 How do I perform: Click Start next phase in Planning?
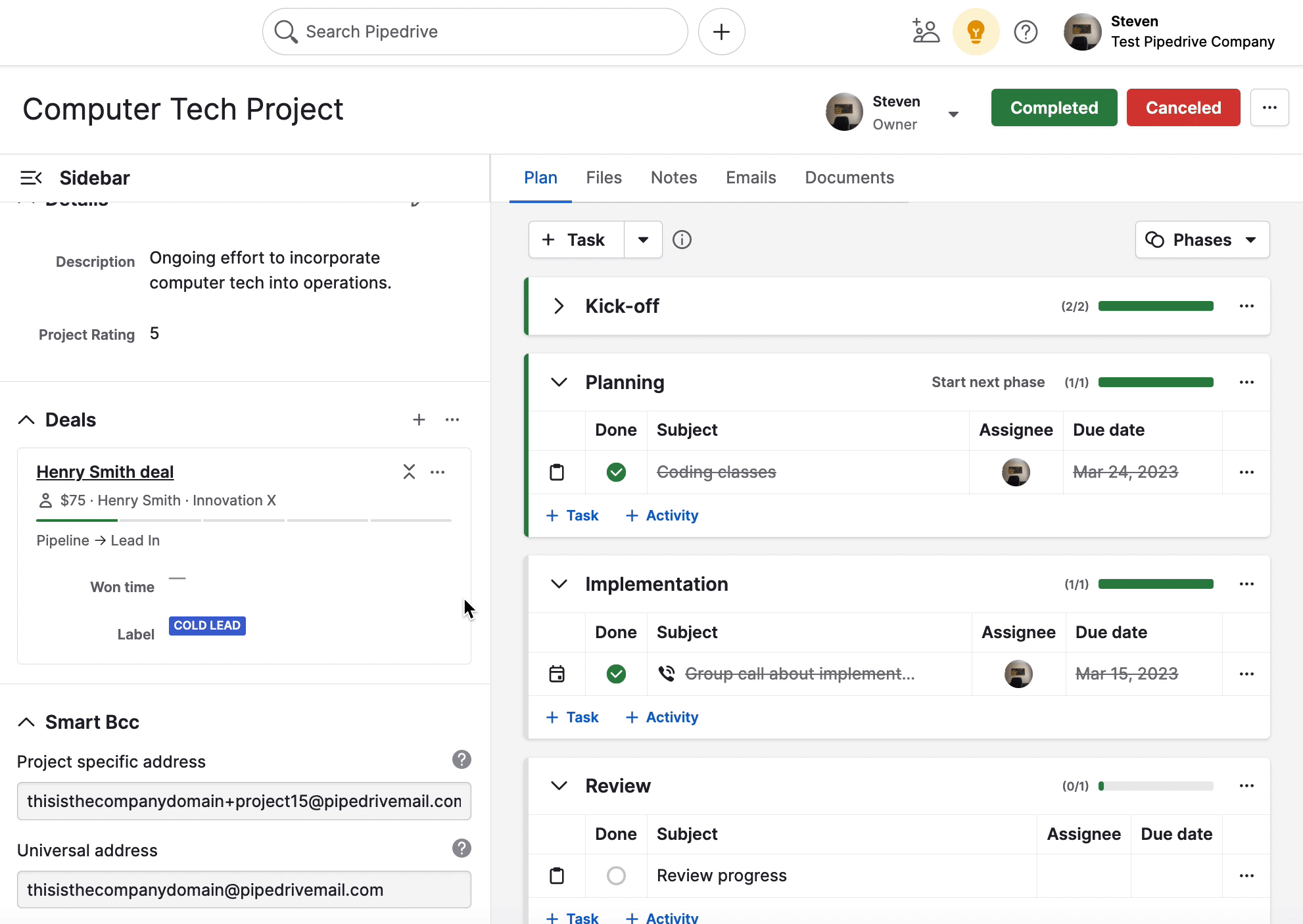pyautogui.click(x=988, y=382)
